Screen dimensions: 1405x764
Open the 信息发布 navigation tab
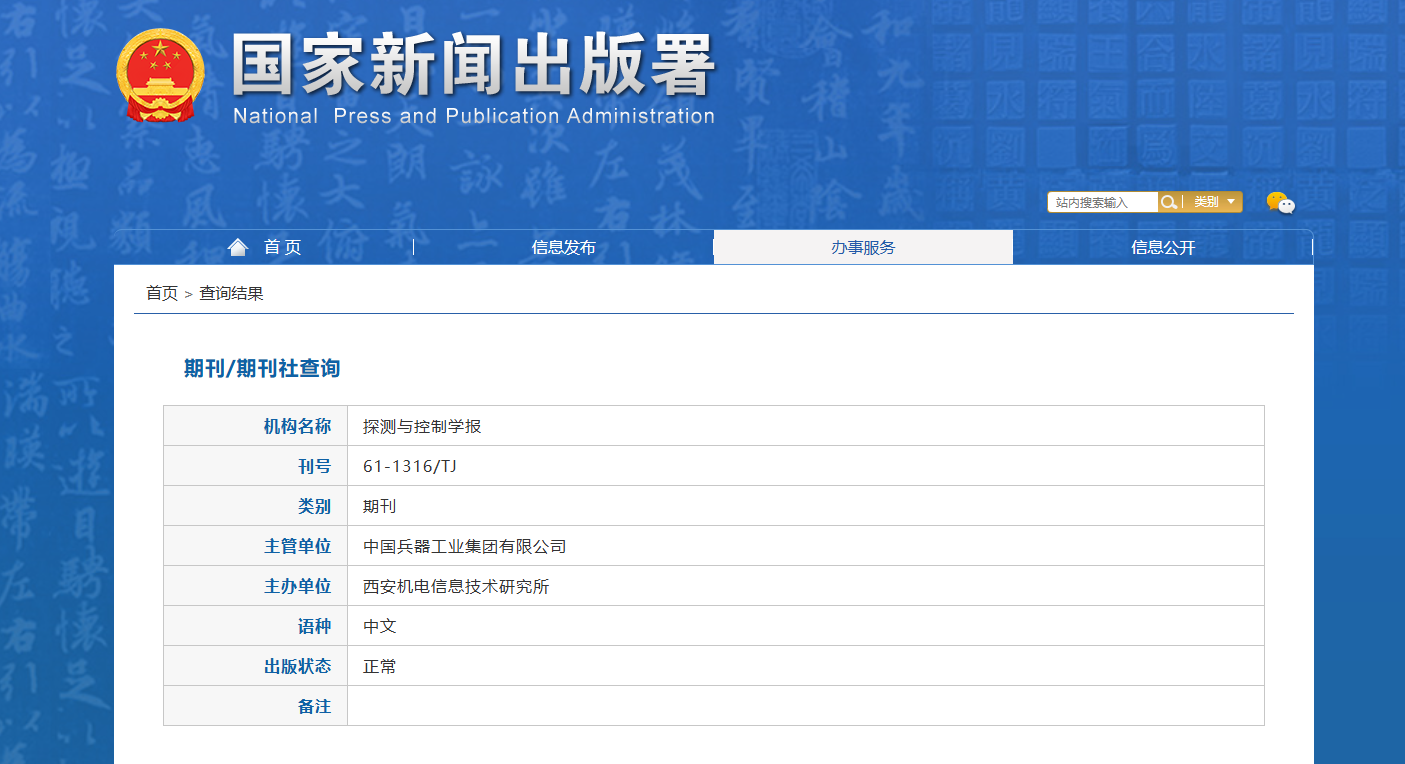point(563,248)
